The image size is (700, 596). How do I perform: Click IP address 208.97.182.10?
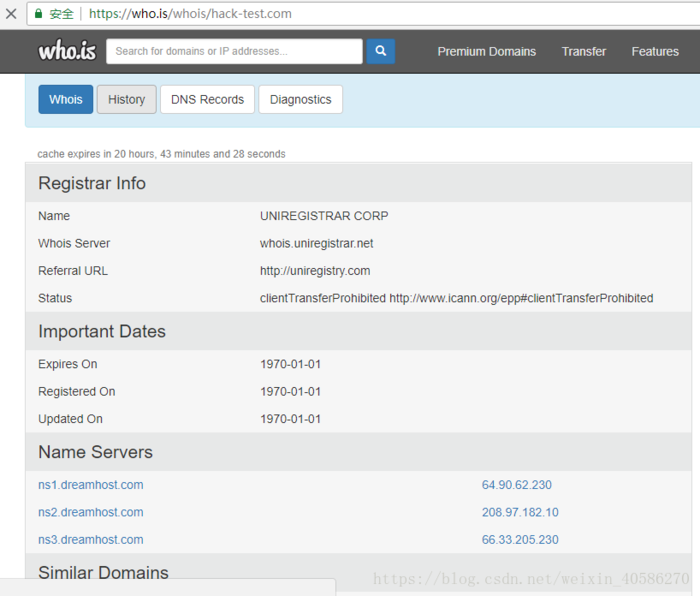520,512
